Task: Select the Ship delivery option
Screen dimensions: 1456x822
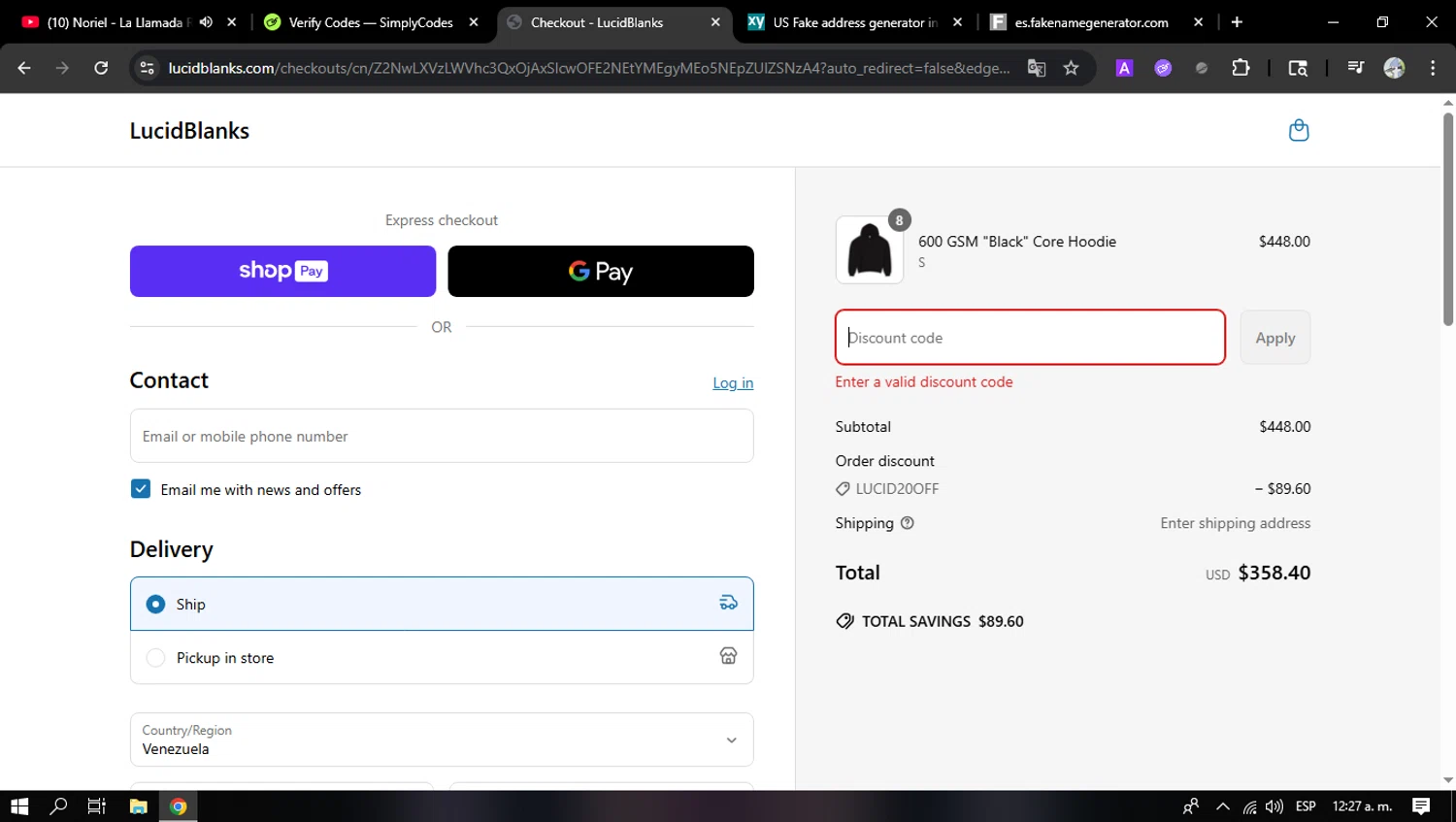Action: pyautogui.click(x=442, y=604)
